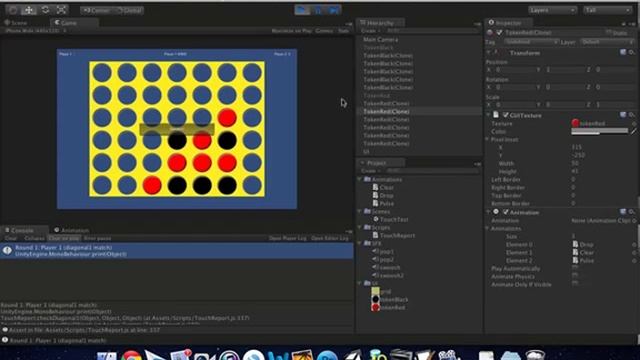Select the Scale tool in toolbar

pyautogui.click(x=61, y=10)
